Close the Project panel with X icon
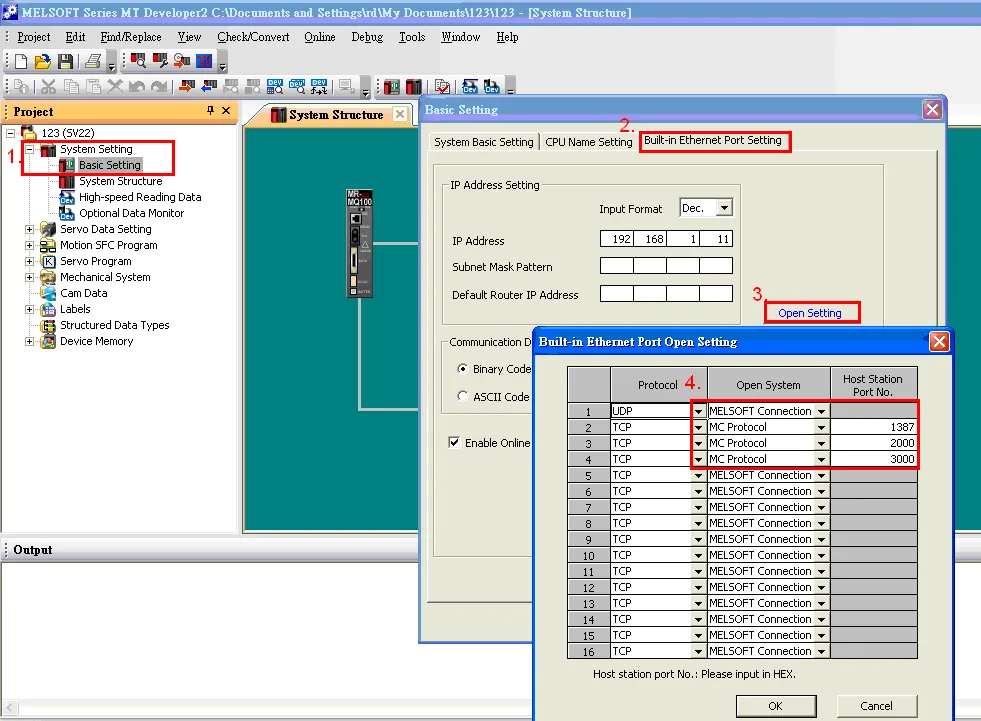Viewport: 981px width, 721px height. pyautogui.click(x=226, y=111)
